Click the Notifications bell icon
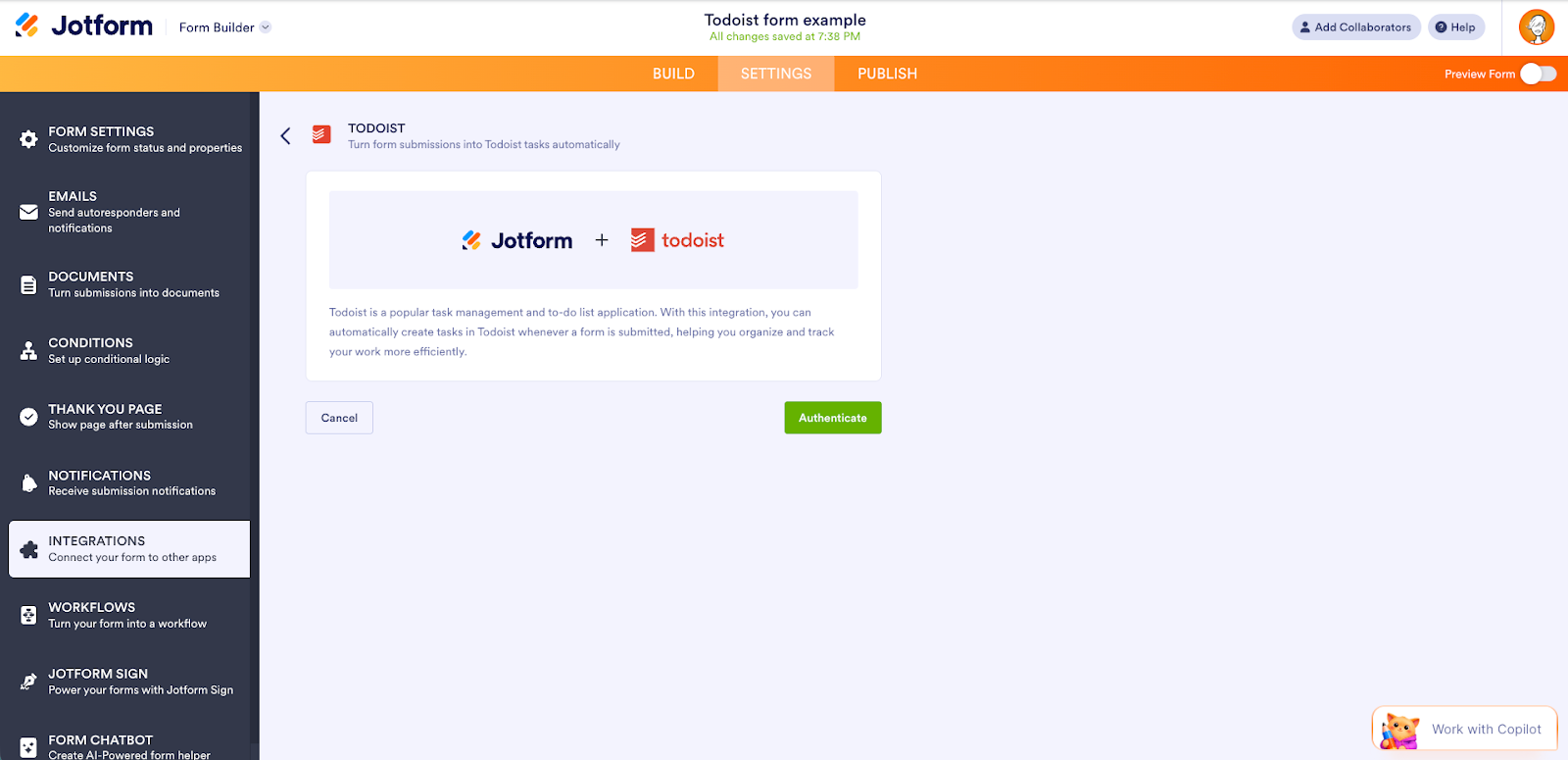 pyautogui.click(x=29, y=483)
